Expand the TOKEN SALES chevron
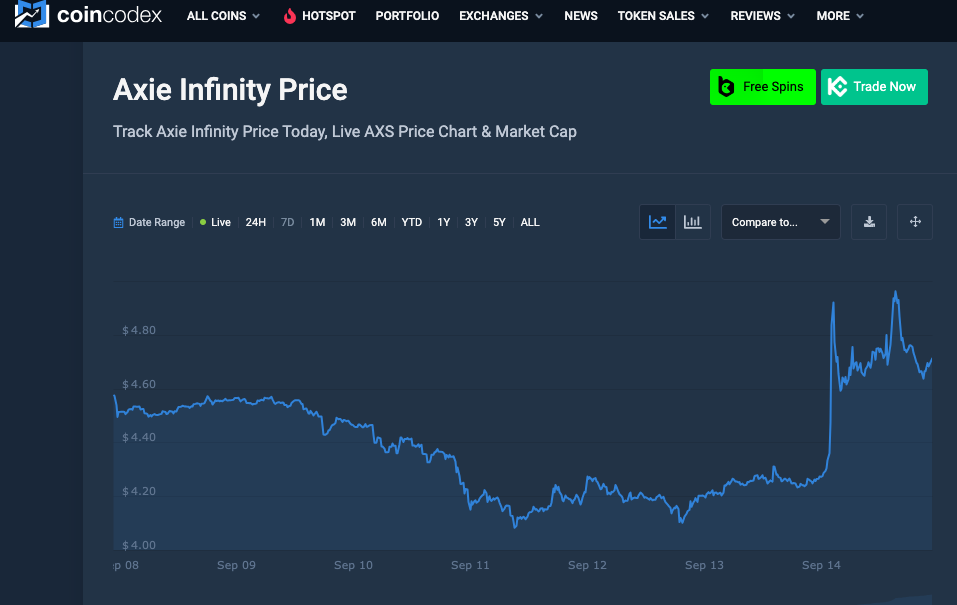 [x=705, y=16]
